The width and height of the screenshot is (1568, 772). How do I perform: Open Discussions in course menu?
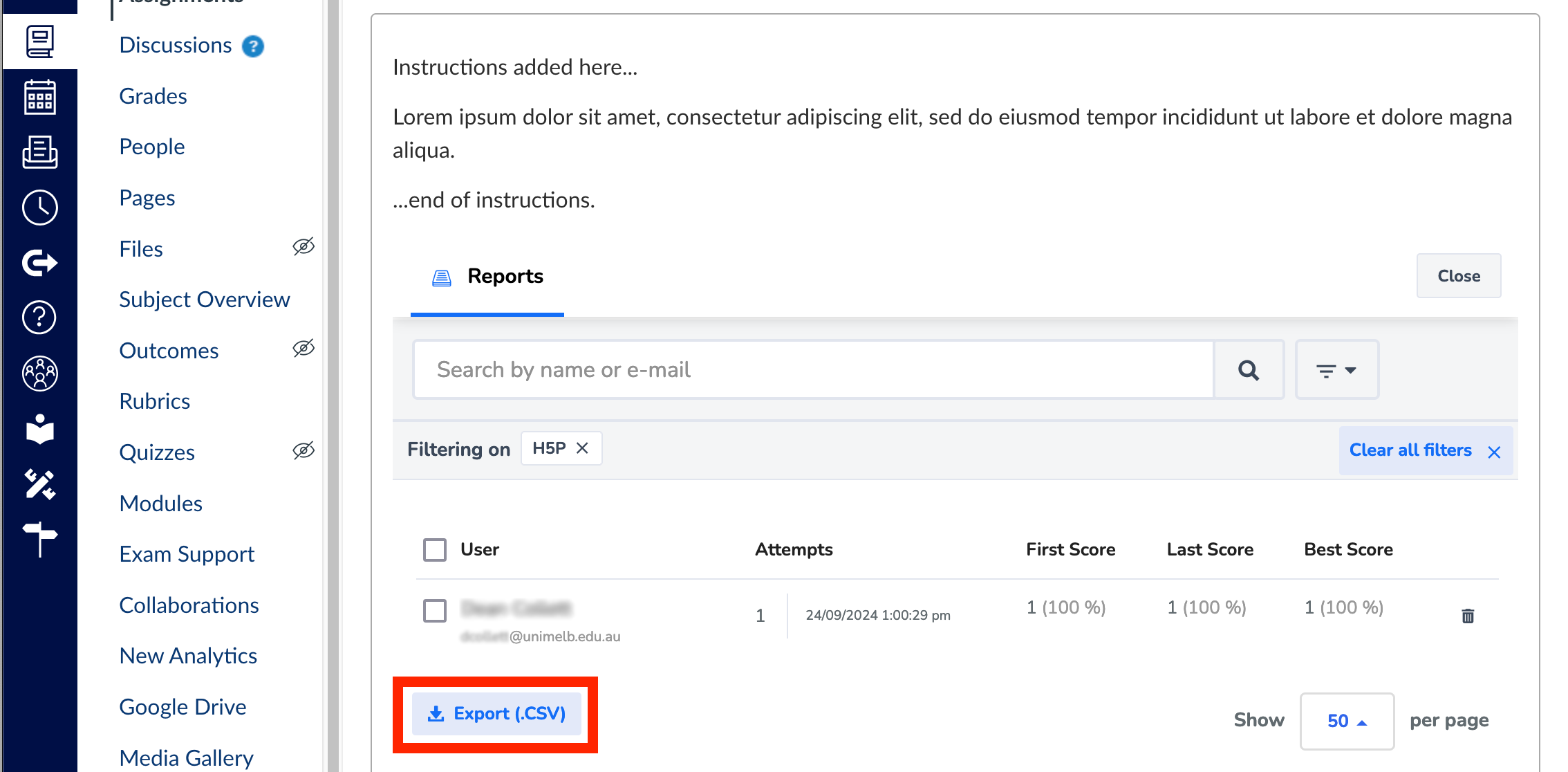pos(176,45)
